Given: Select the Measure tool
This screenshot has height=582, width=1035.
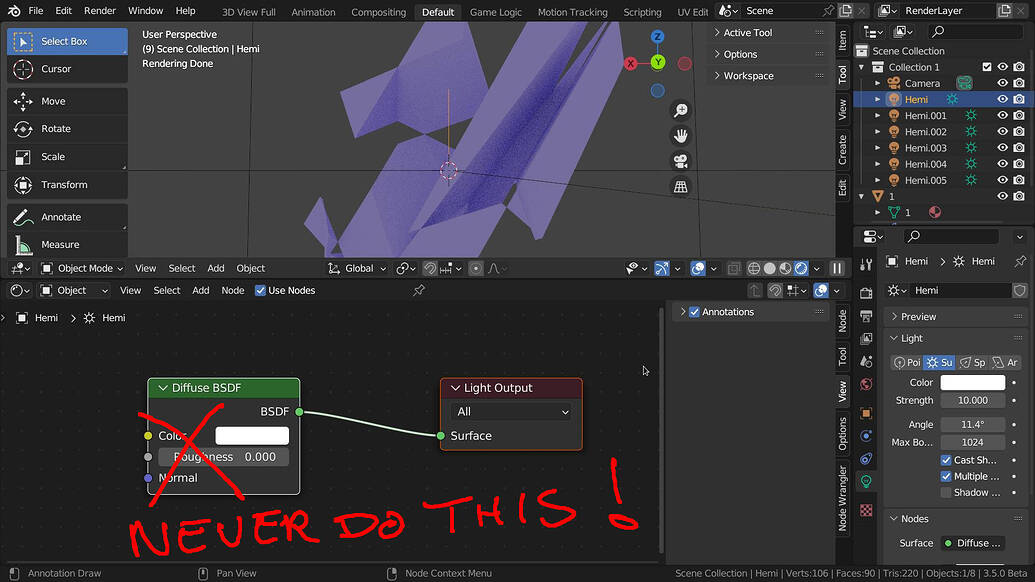Looking at the screenshot, I should (67, 244).
